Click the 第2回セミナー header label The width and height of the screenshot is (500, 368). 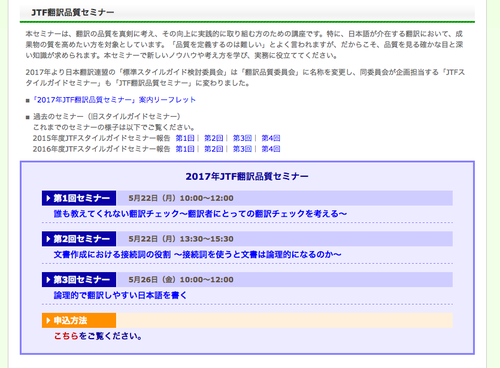click(x=79, y=239)
